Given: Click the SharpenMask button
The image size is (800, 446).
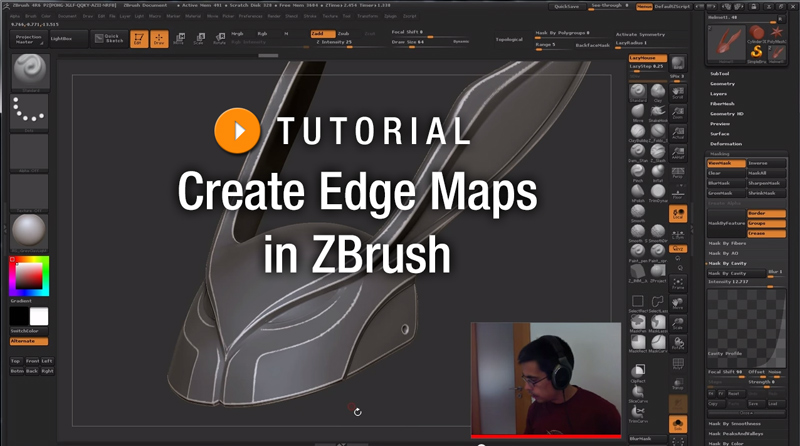Looking at the screenshot, I should click(766, 183).
